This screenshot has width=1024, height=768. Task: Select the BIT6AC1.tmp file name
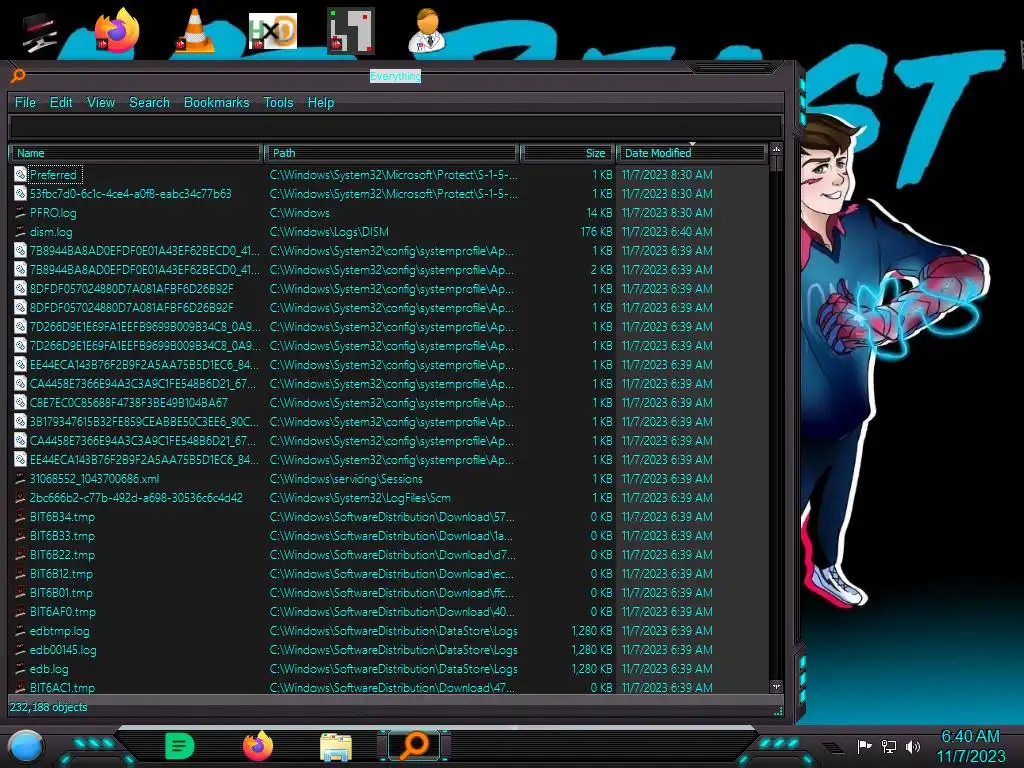tap(62, 687)
